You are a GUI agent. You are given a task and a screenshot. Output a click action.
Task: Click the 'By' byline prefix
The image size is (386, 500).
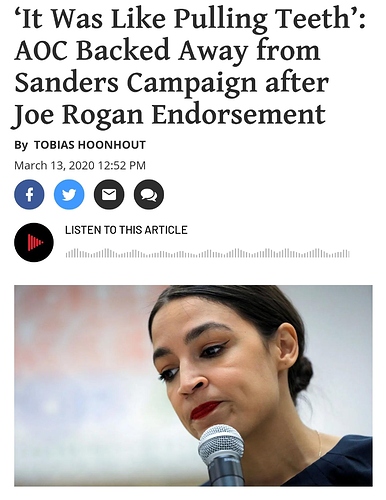tap(21, 145)
